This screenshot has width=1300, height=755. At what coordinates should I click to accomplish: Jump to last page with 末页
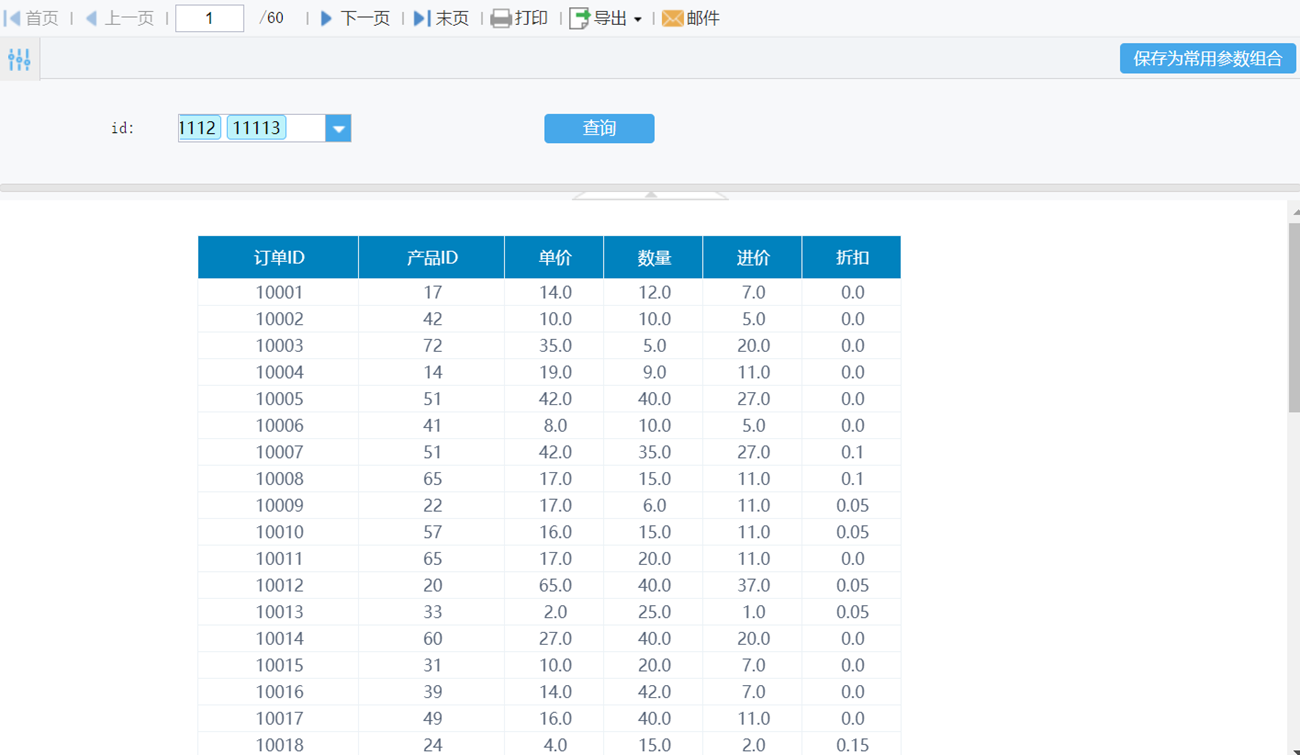(422, 18)
